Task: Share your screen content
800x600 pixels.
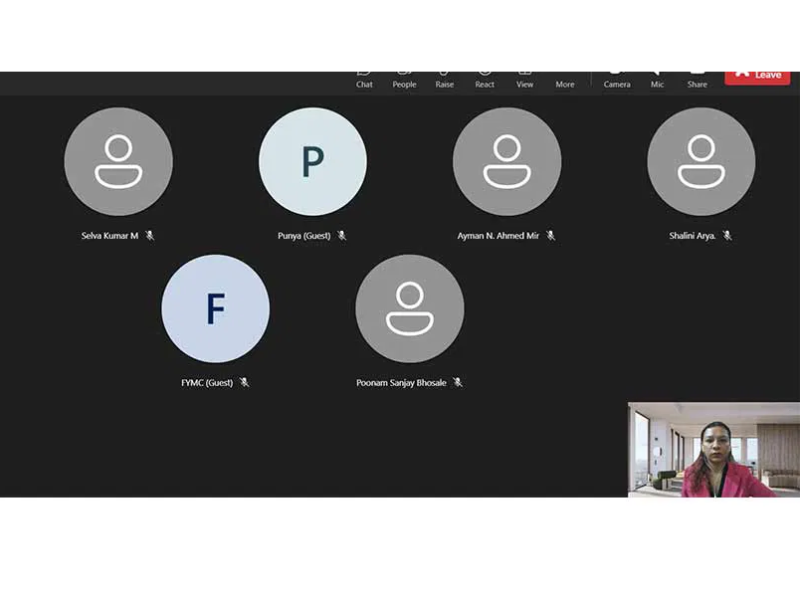Action: click(697, 81)
